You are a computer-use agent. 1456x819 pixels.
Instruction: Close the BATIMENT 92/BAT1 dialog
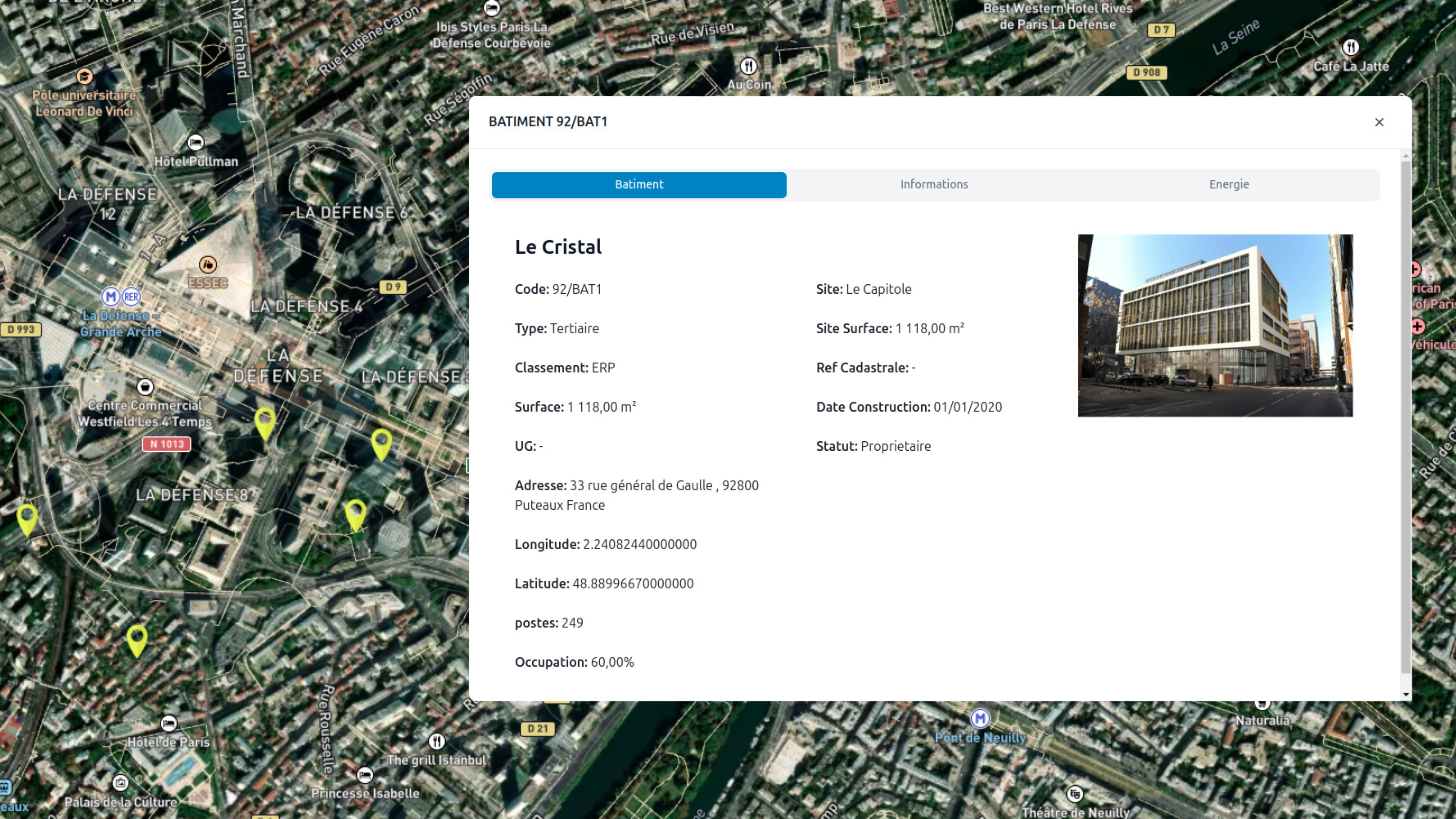coord(1379,122)
